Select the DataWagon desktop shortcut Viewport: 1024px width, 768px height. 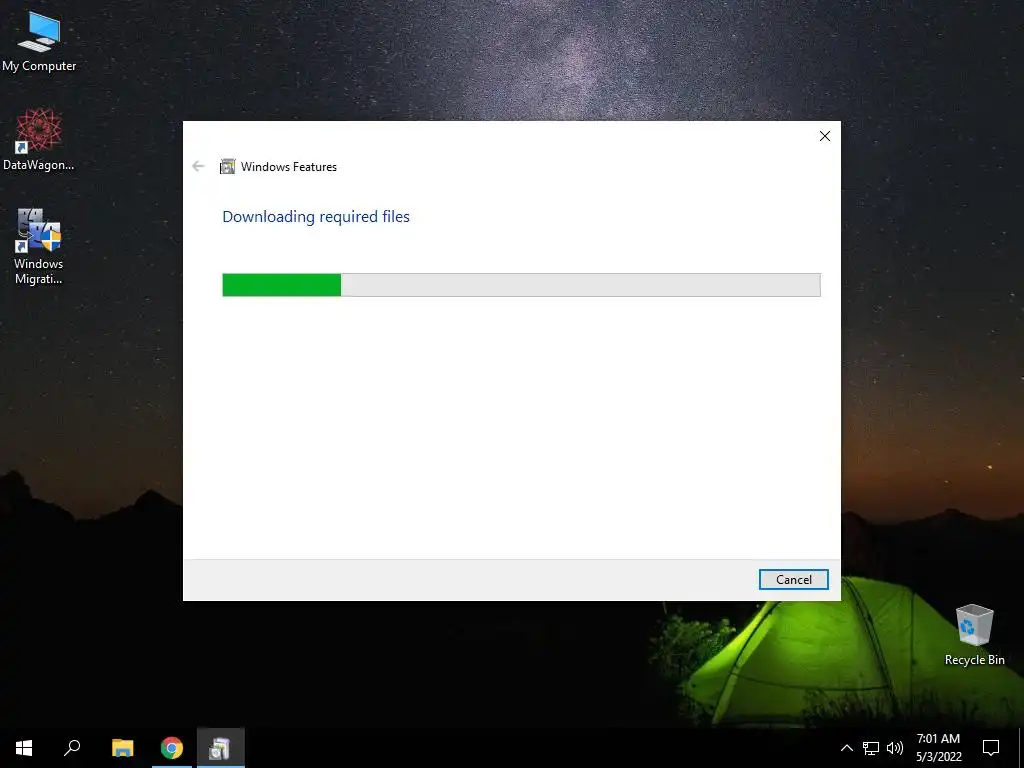39,140
